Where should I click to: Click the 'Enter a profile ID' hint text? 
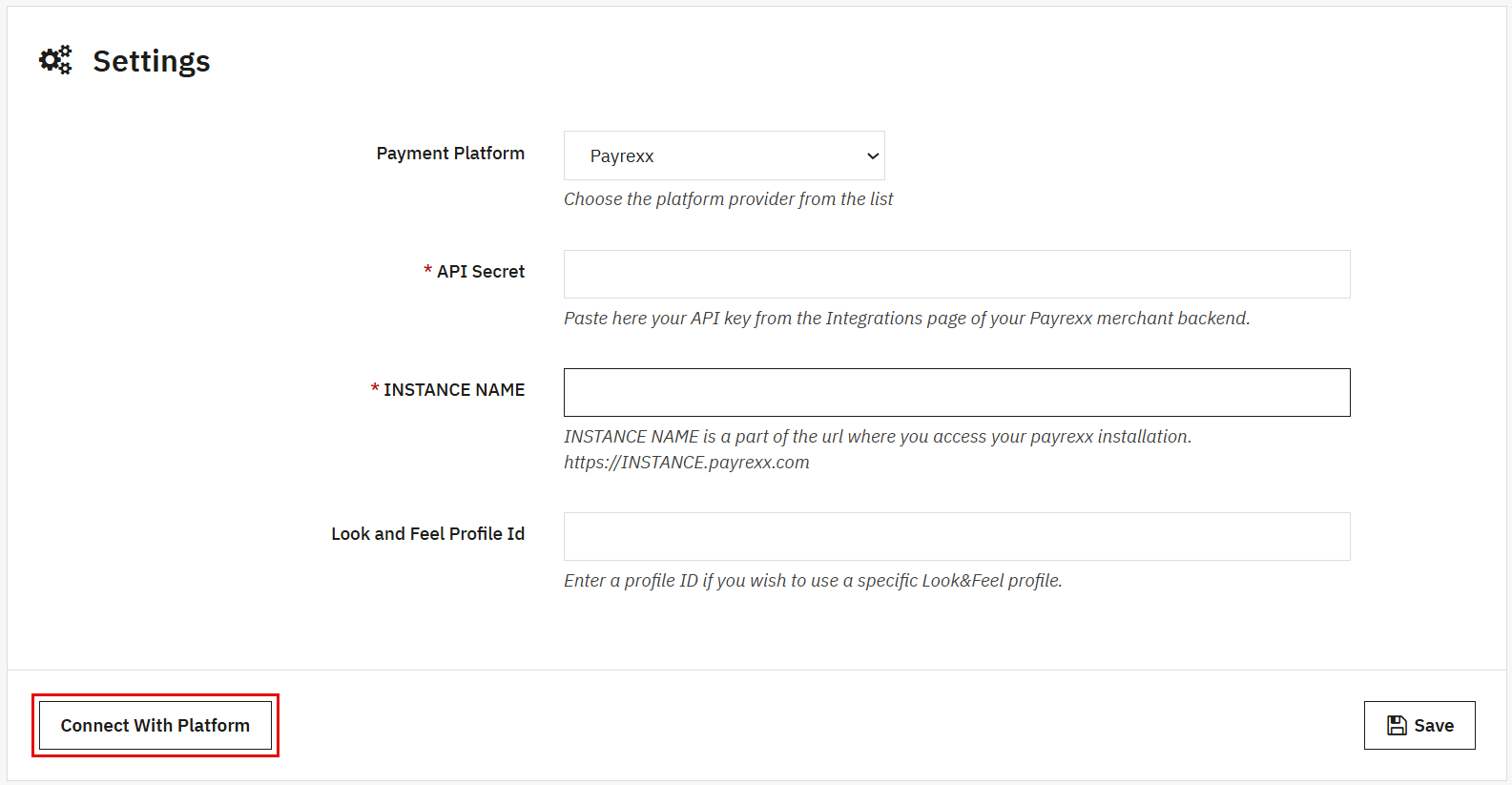813,581
